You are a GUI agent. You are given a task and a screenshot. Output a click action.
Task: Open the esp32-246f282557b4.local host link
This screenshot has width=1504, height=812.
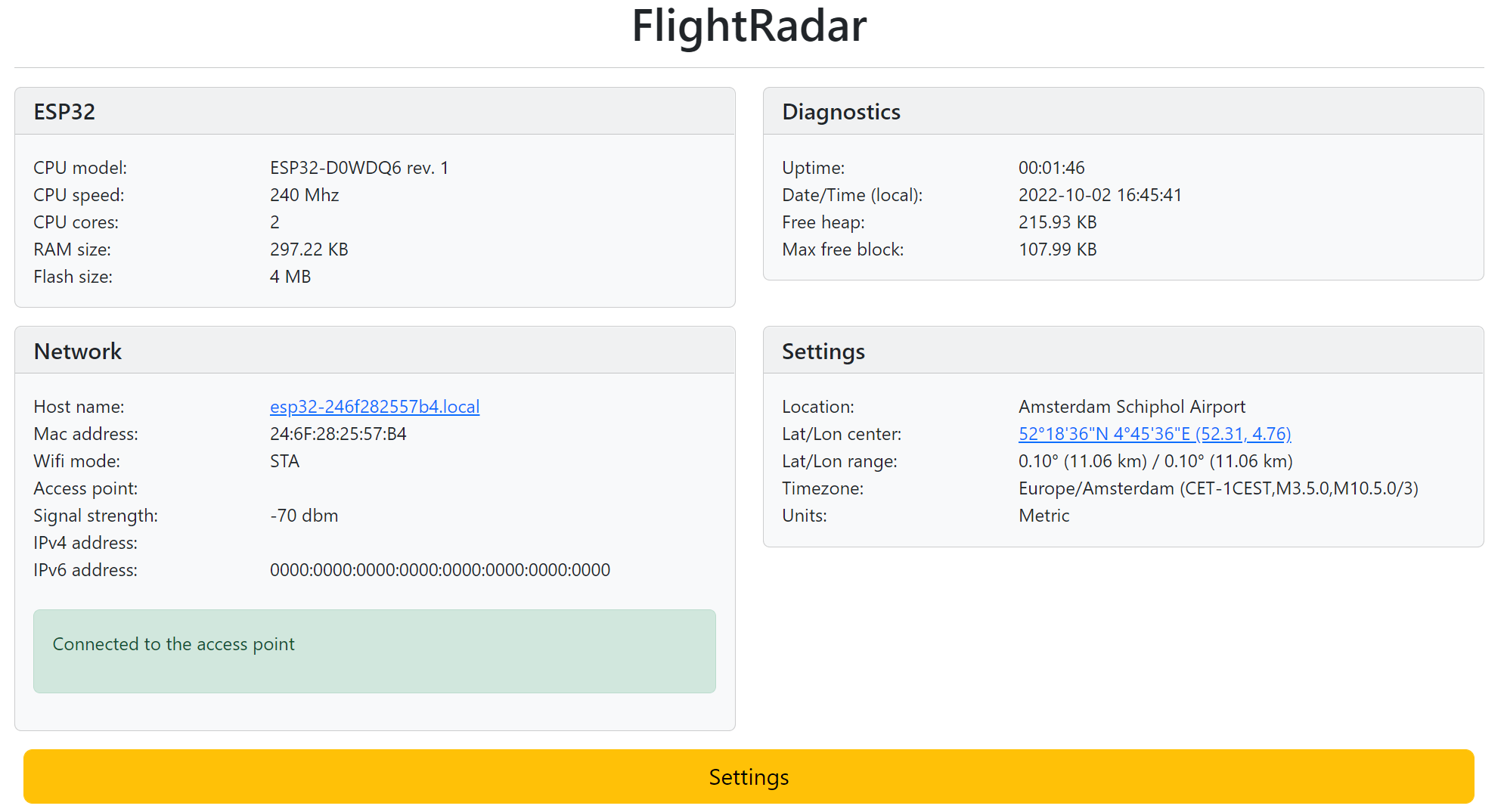point(374,407)
